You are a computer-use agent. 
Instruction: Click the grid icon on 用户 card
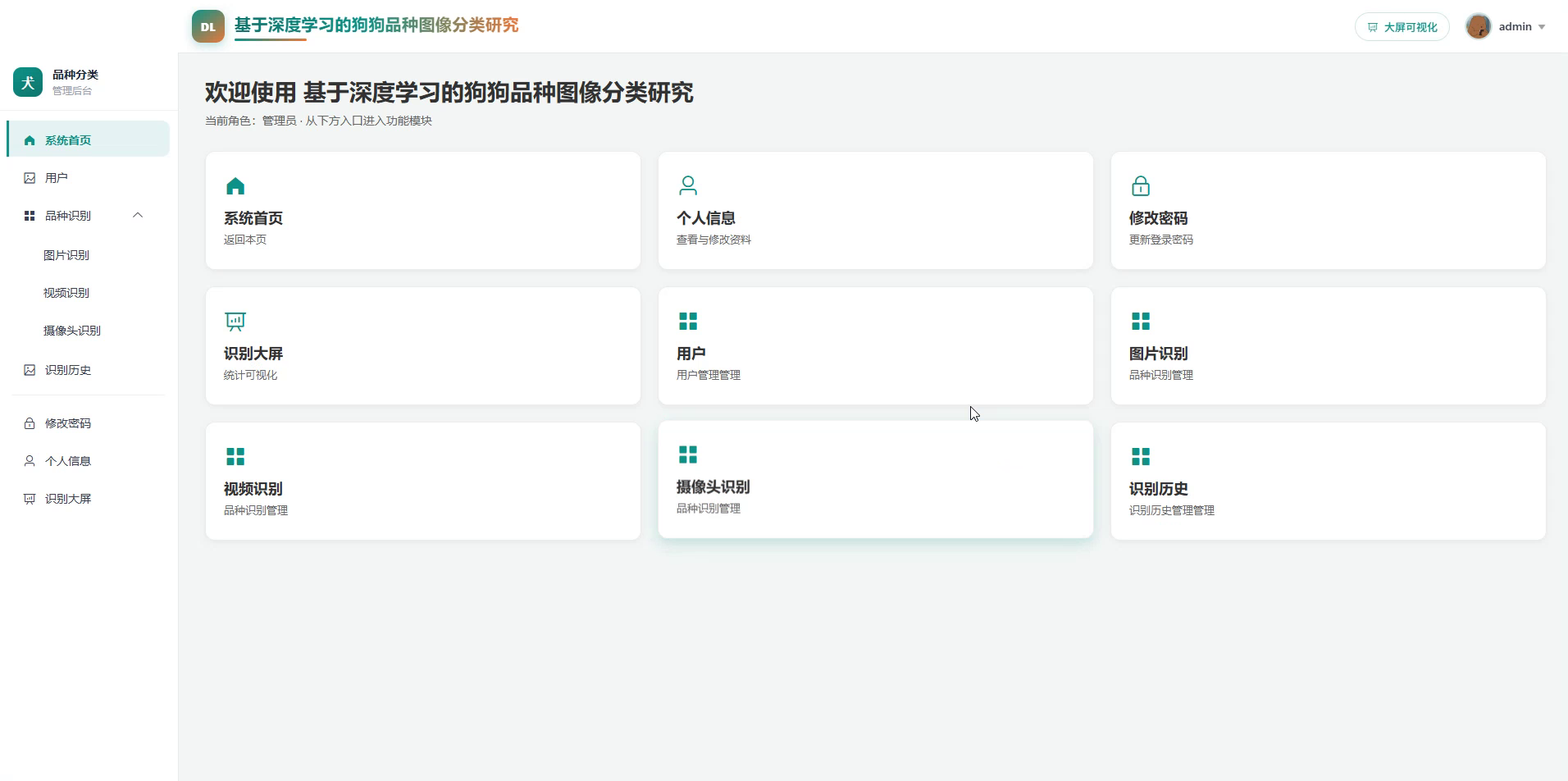point(688,321)
